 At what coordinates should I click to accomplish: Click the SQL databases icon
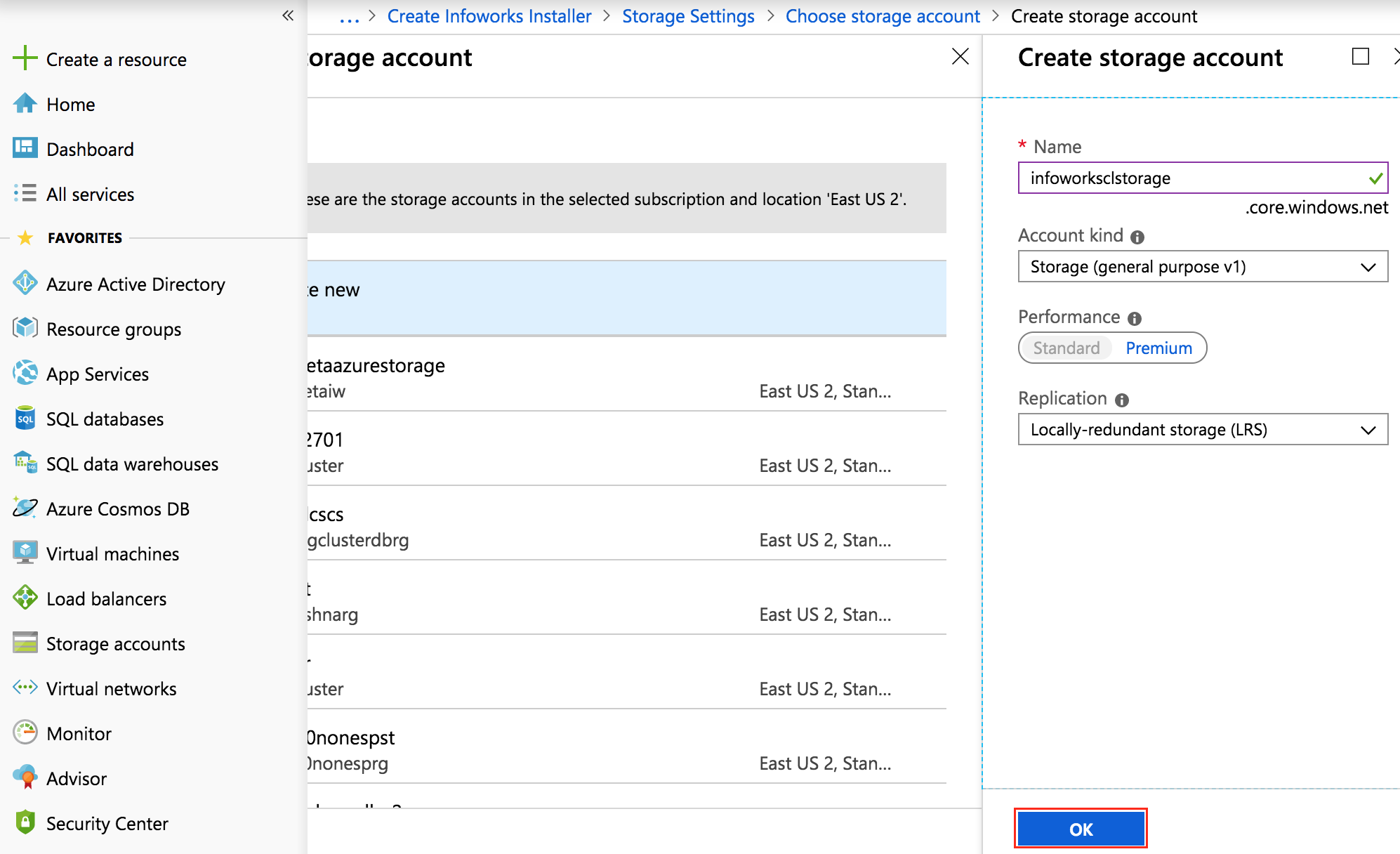pos(25,418)
